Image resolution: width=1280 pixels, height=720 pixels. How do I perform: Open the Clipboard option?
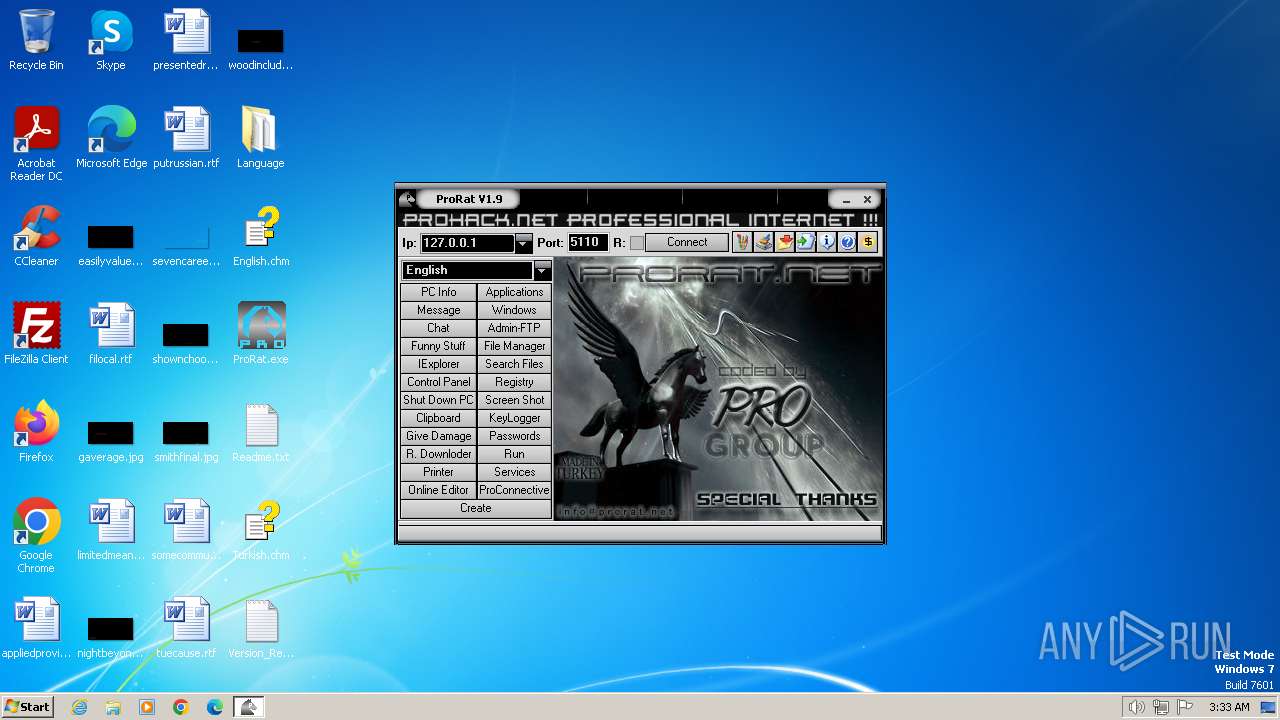coord(438,418)
